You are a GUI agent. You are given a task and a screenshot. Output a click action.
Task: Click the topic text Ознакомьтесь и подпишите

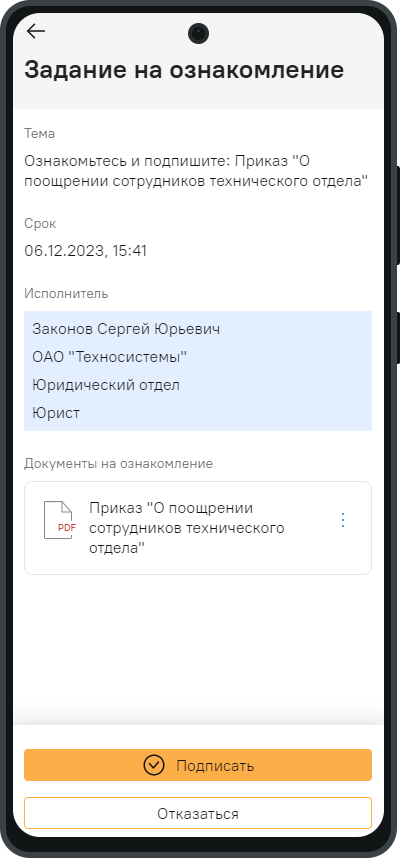[x=129, y=161]
